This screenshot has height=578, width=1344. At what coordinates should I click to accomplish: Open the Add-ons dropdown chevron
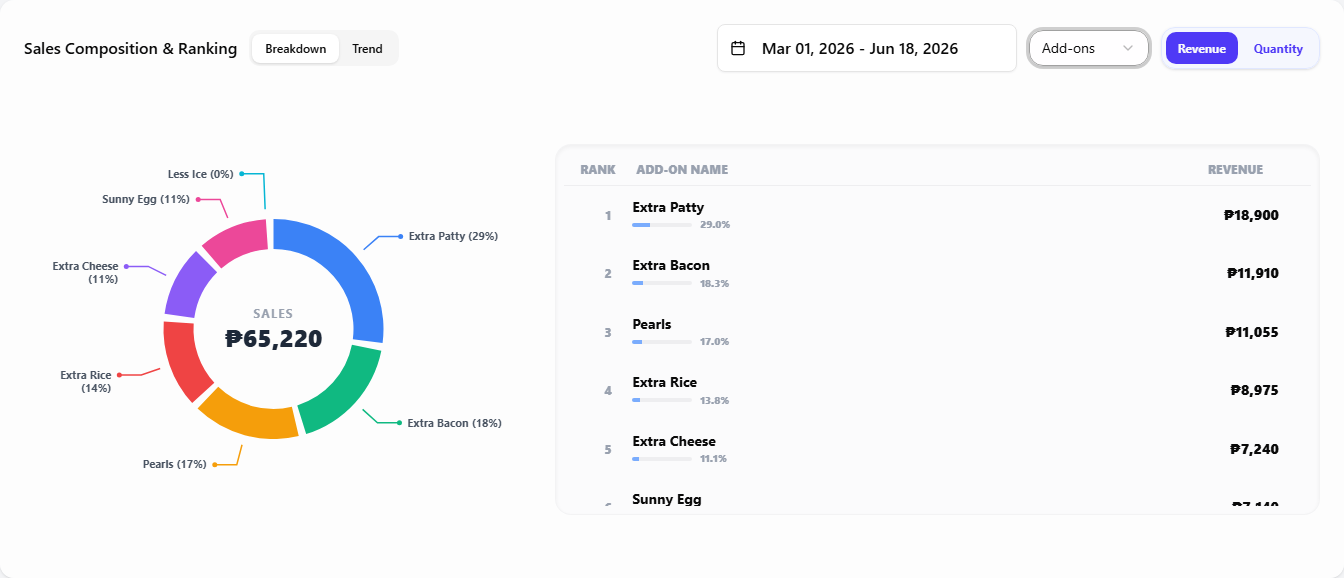pyautogui.click(x=1128, y=48)
